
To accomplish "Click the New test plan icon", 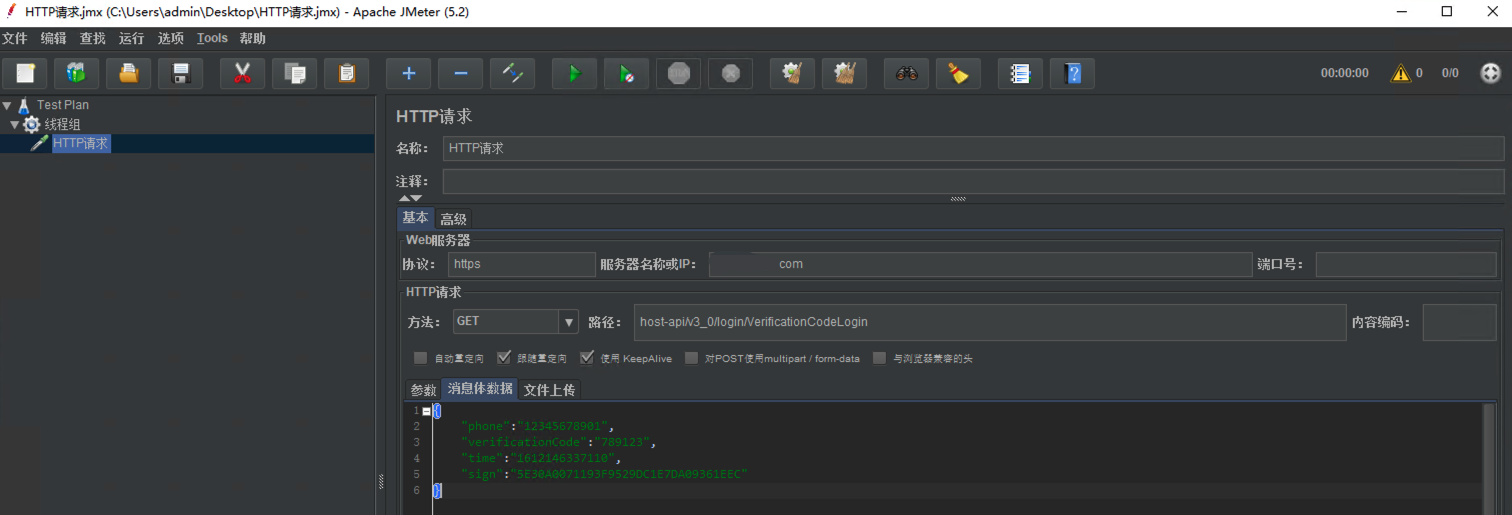I will pos(25,74).
